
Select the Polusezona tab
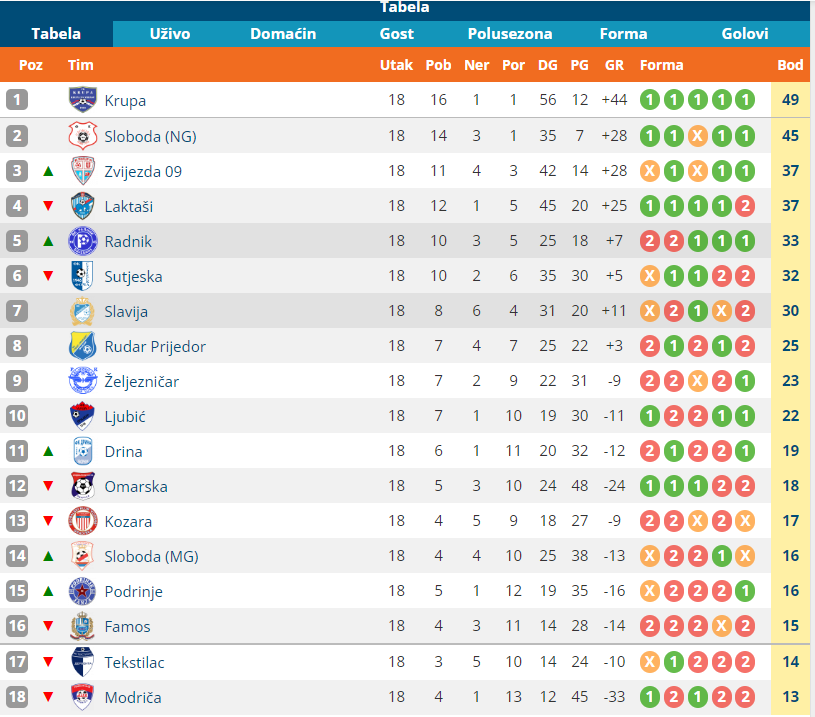pos(510,34)
